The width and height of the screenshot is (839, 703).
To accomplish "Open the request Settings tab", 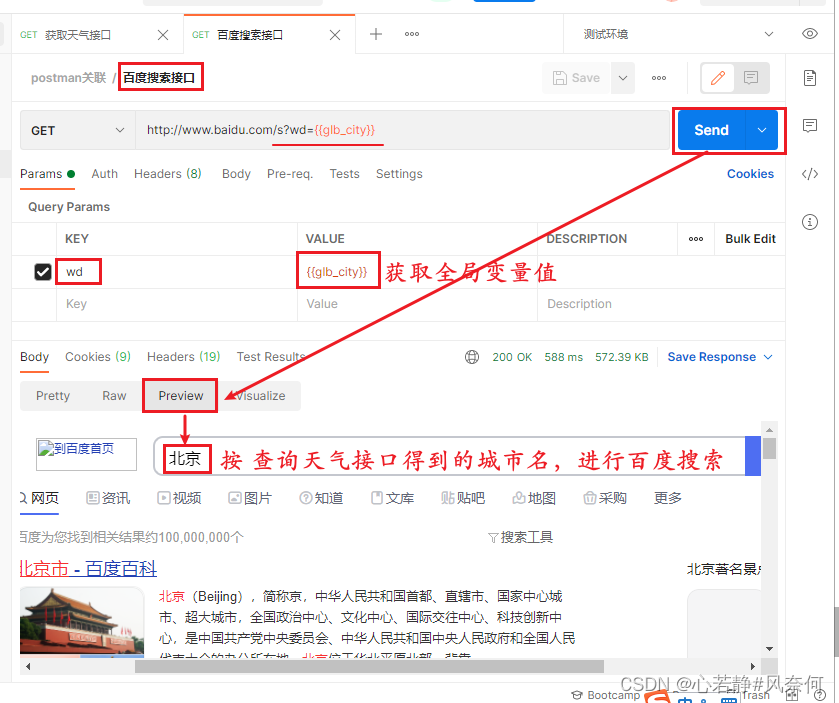I will click(x=399, y=174).
